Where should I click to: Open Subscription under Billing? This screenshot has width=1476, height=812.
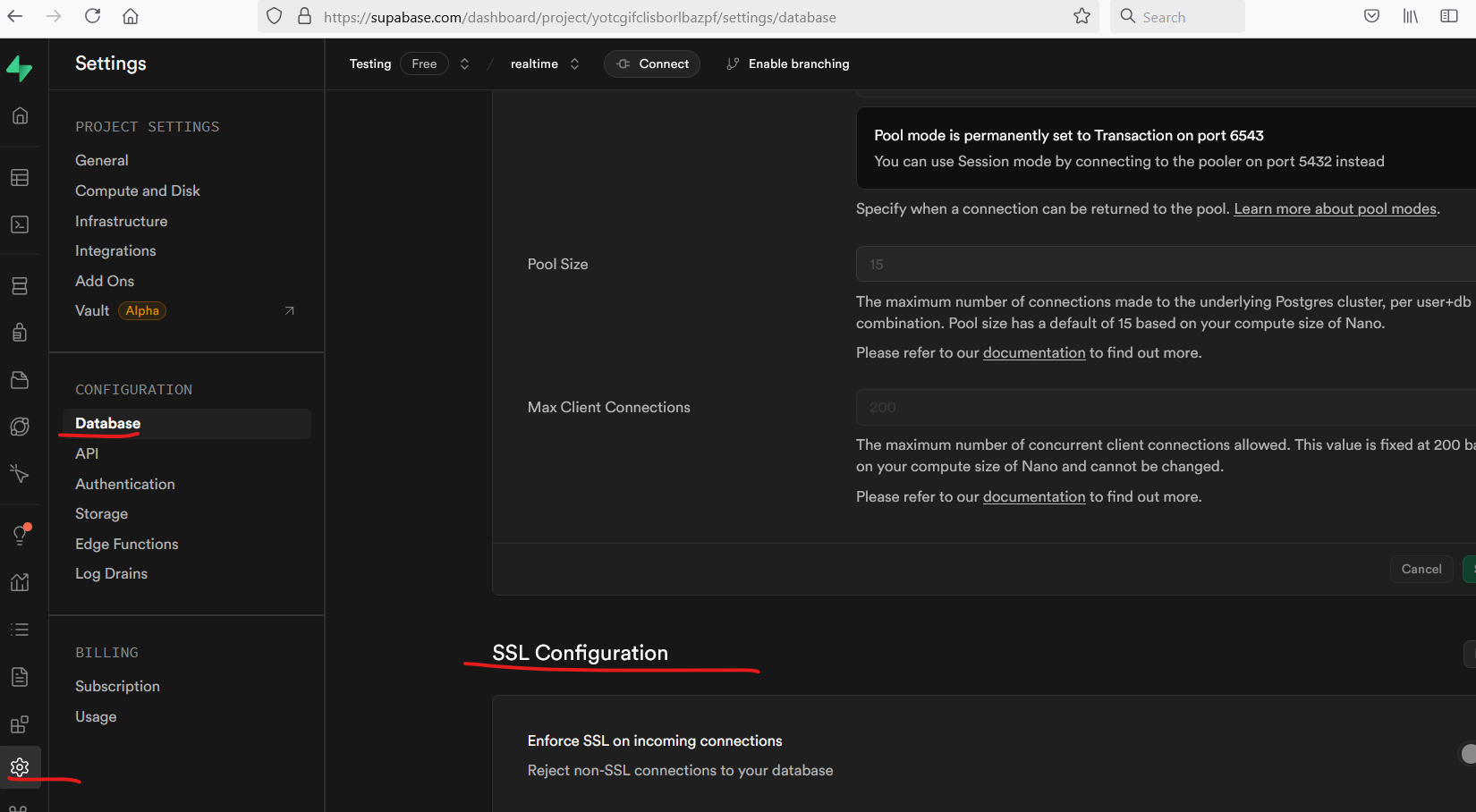click(117, 686)
